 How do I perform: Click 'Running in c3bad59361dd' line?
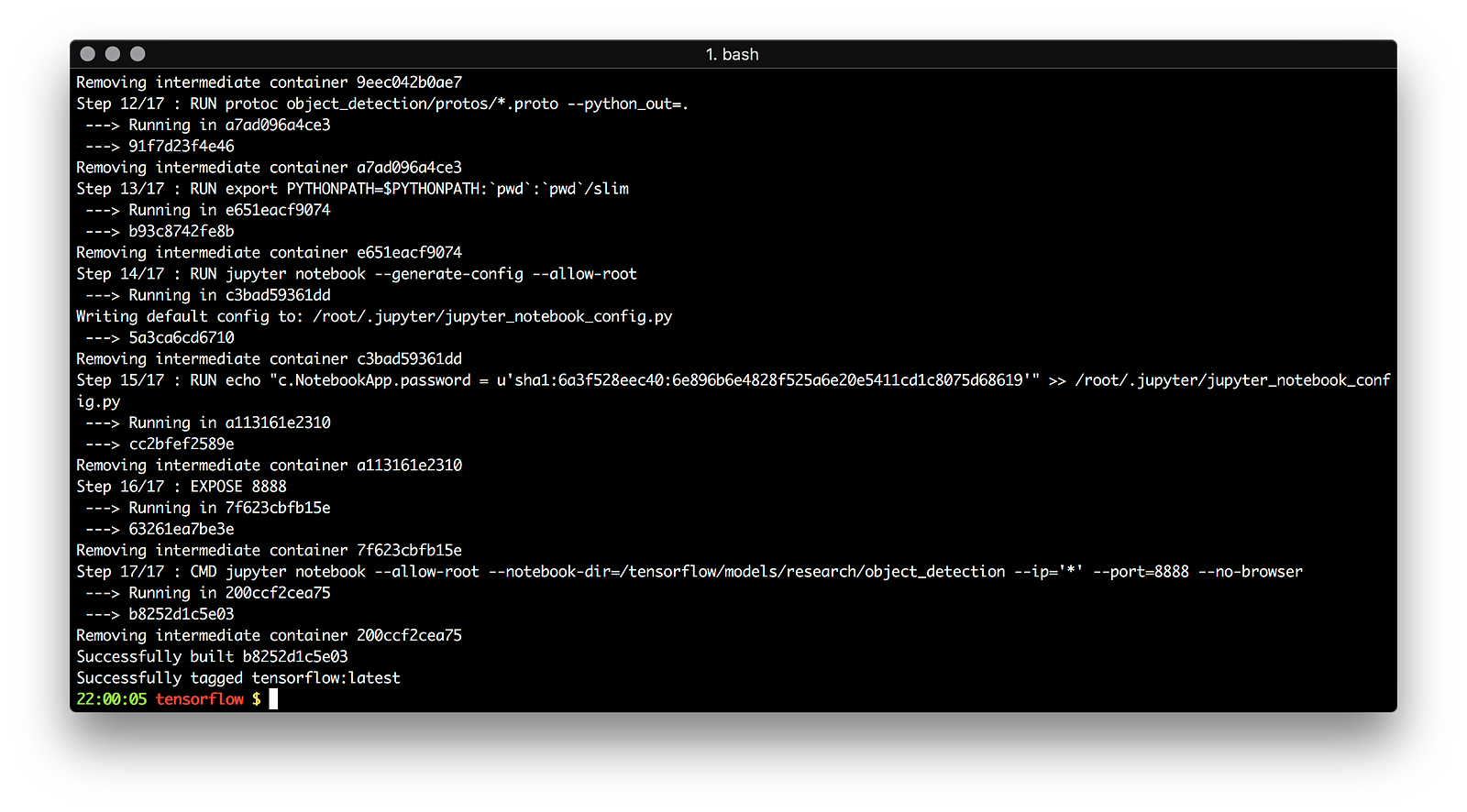pos(208,296)
